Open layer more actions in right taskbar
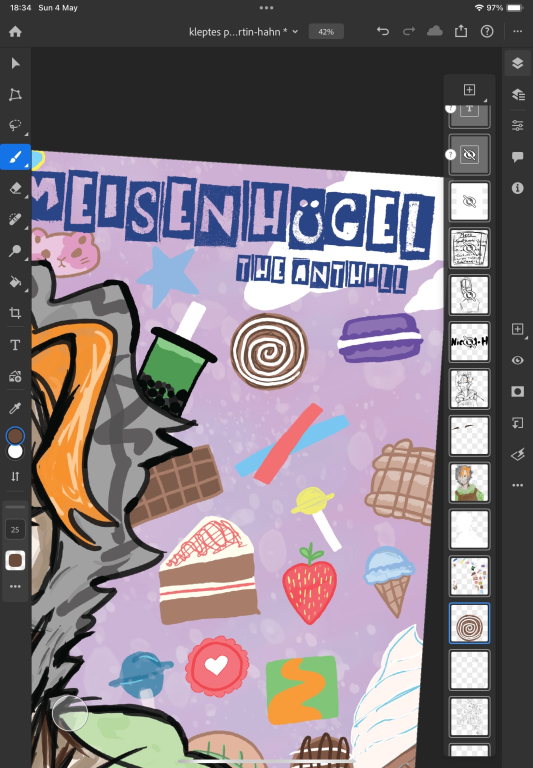The width and height of the screenshot is (533, 768). pos(518,485)
